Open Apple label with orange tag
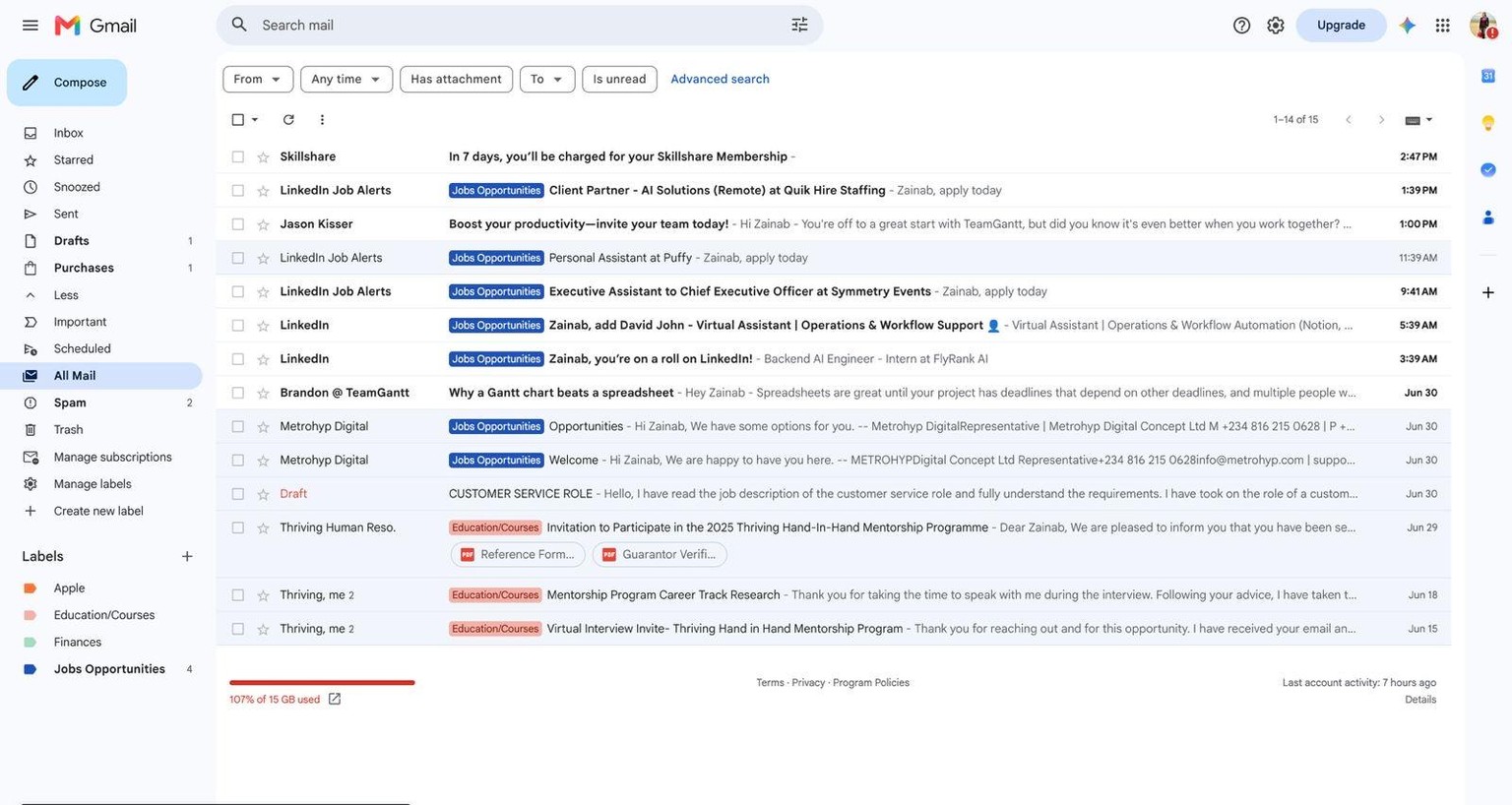Image resolution: width=1512 pixels, height=805 pixels. pos(69,588)
